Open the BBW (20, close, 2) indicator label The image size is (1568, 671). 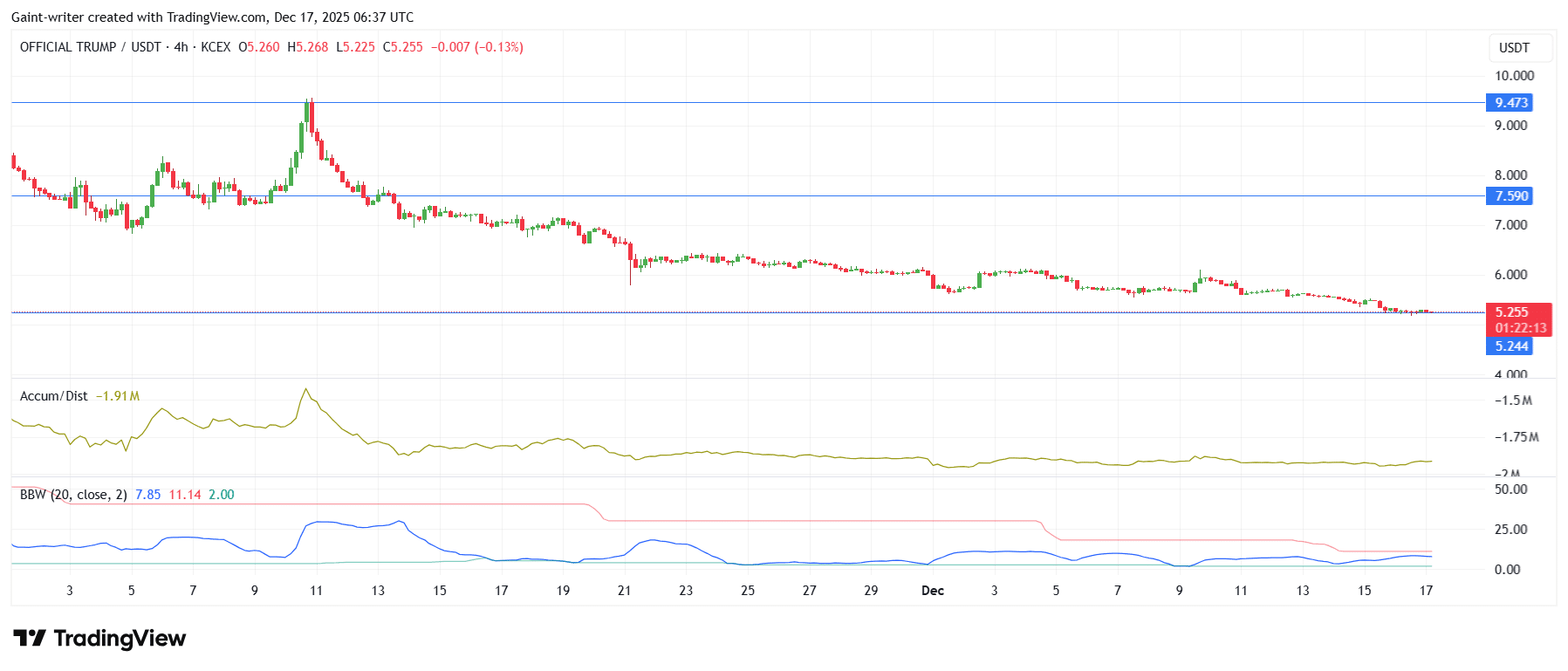point(73,495)
